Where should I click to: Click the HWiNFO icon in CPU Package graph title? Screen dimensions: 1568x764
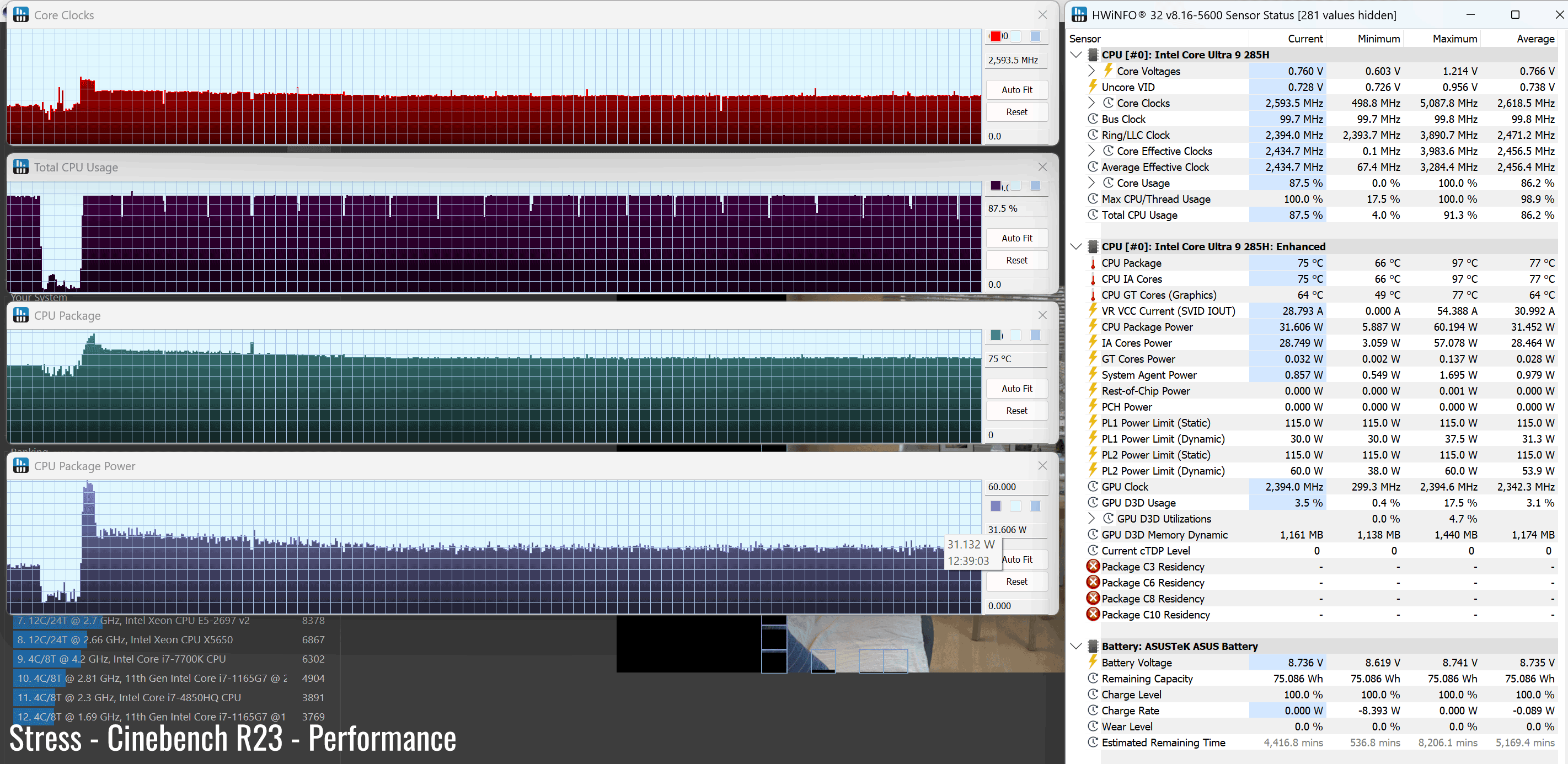click(21, 315)
